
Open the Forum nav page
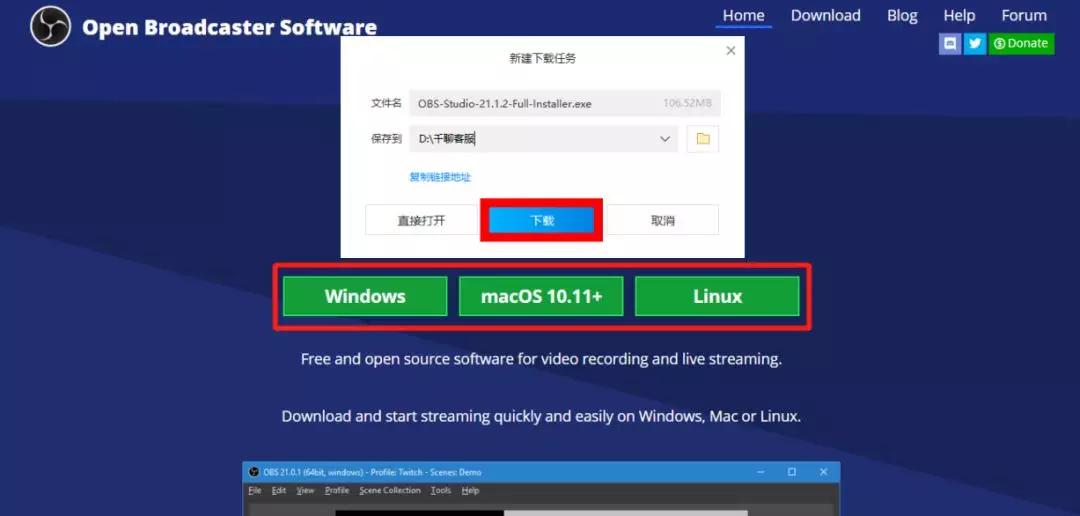click(1024, 15)
